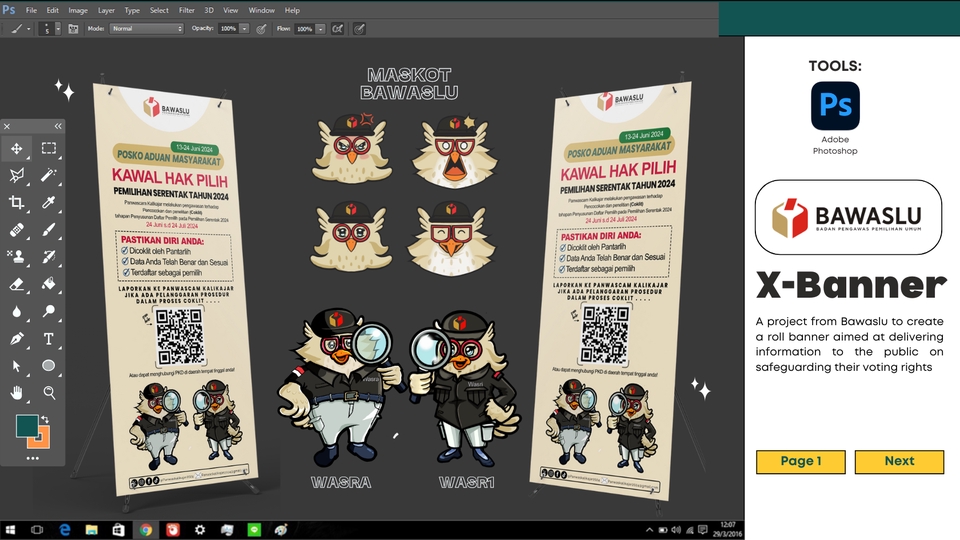Open the Windows Start menu
Image resolution: width=960 pixels, height=540 pixels.
click(x=10, y=530)
